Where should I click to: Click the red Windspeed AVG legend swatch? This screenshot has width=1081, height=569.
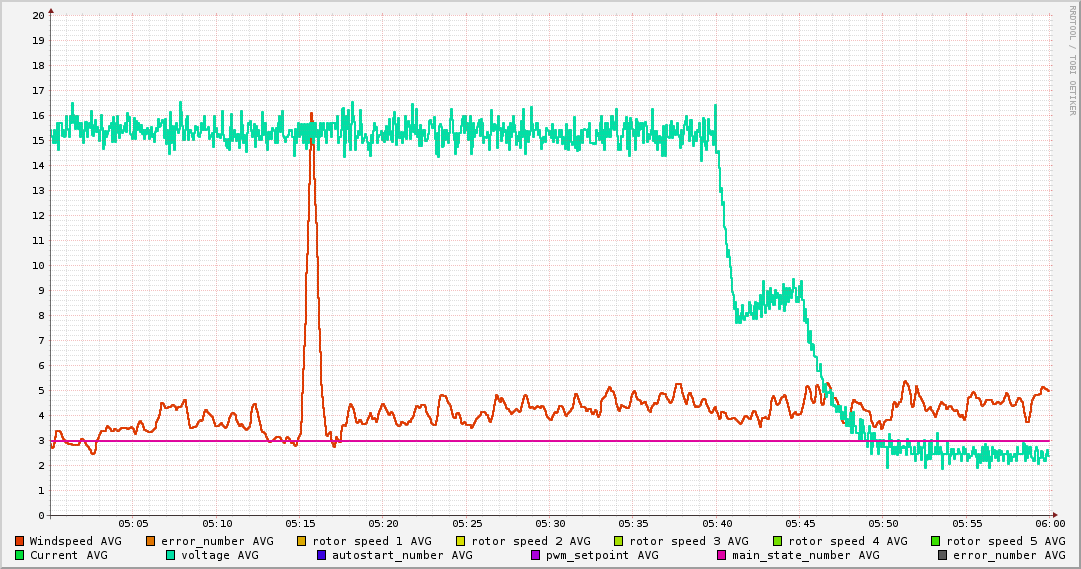pos(20,541)
